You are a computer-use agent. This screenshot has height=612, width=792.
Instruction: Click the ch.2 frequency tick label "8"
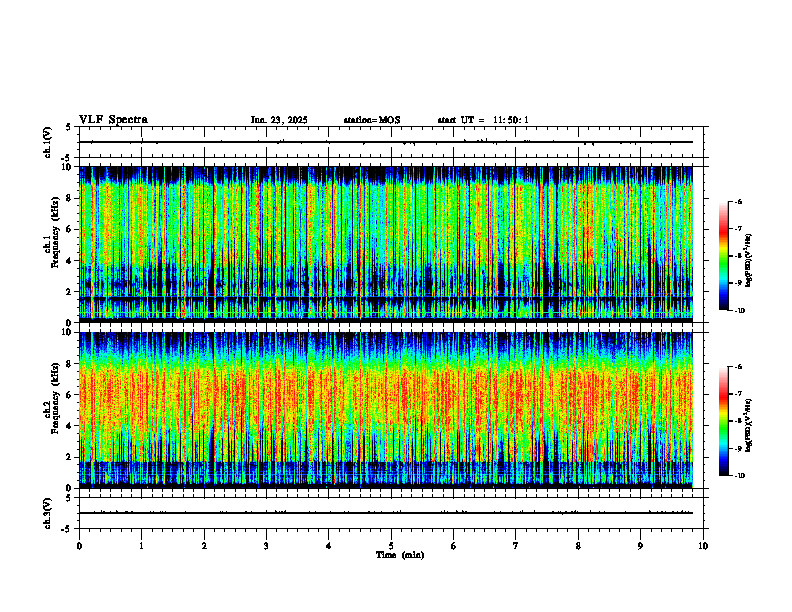point(70,364)
